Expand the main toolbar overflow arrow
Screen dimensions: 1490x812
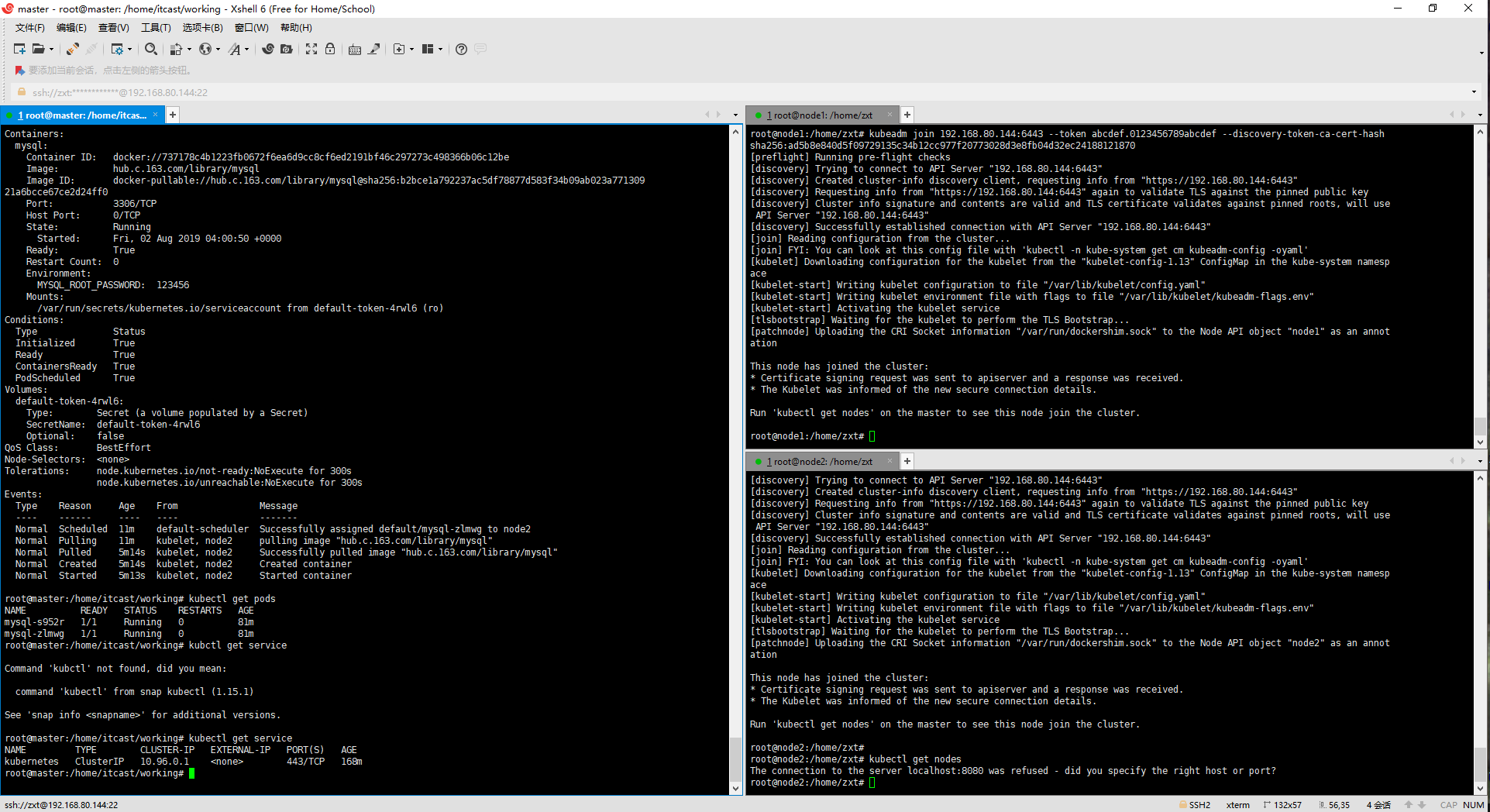pos(1481,53)
